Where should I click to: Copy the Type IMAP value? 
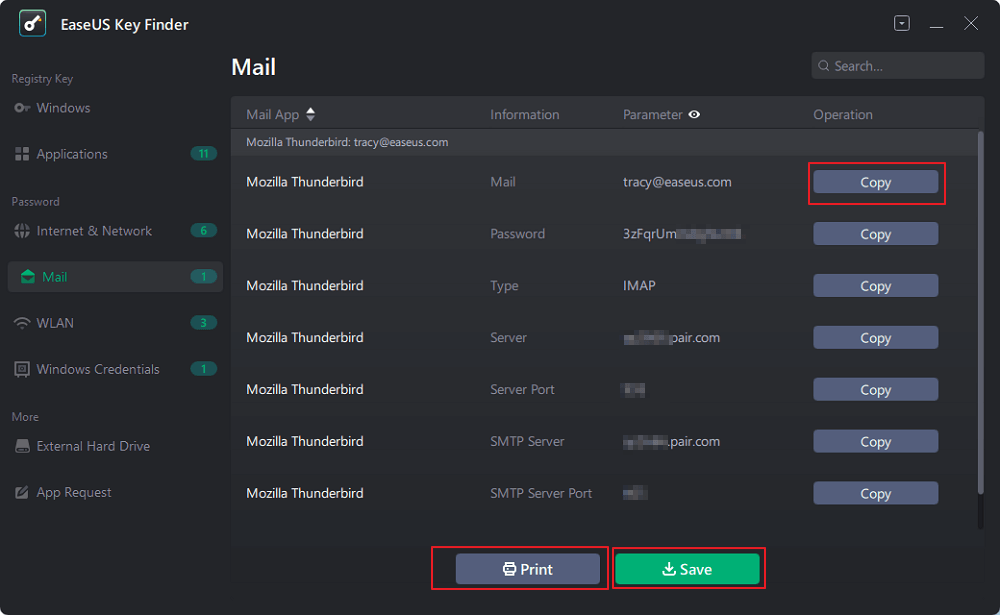click(x=875, y=286)
